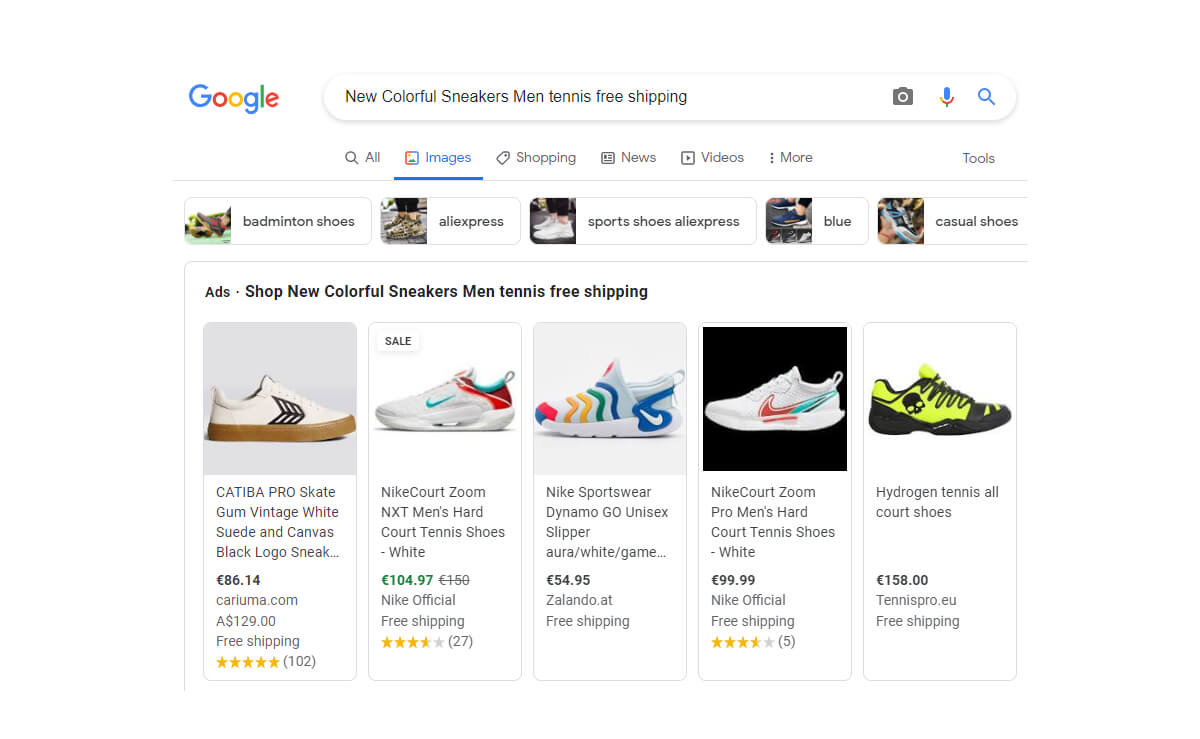Click the €86.14 price

coord(238,580)
